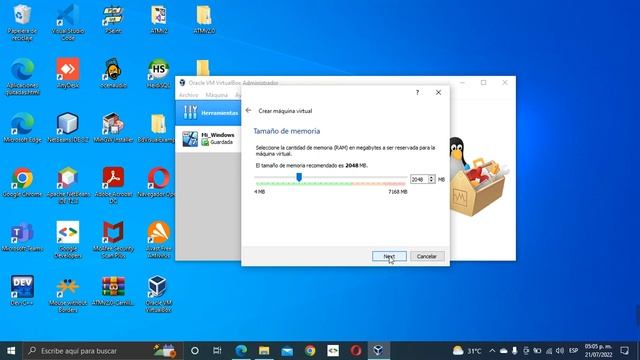The image size is (640, 360).
Task: Select the Opera browser desktop icon
Action: pos(158,182)
